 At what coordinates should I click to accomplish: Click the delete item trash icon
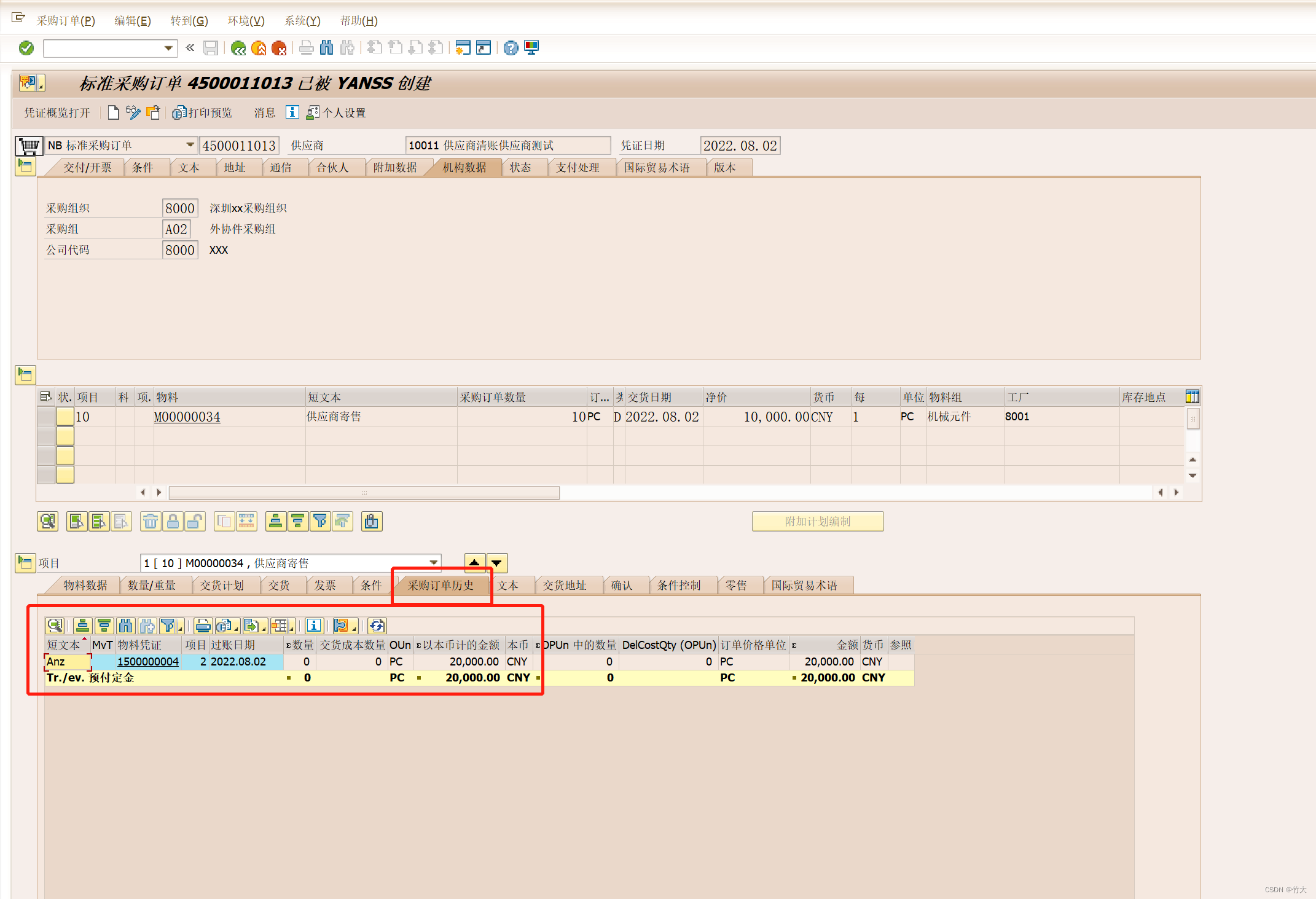tap(151, 522)
